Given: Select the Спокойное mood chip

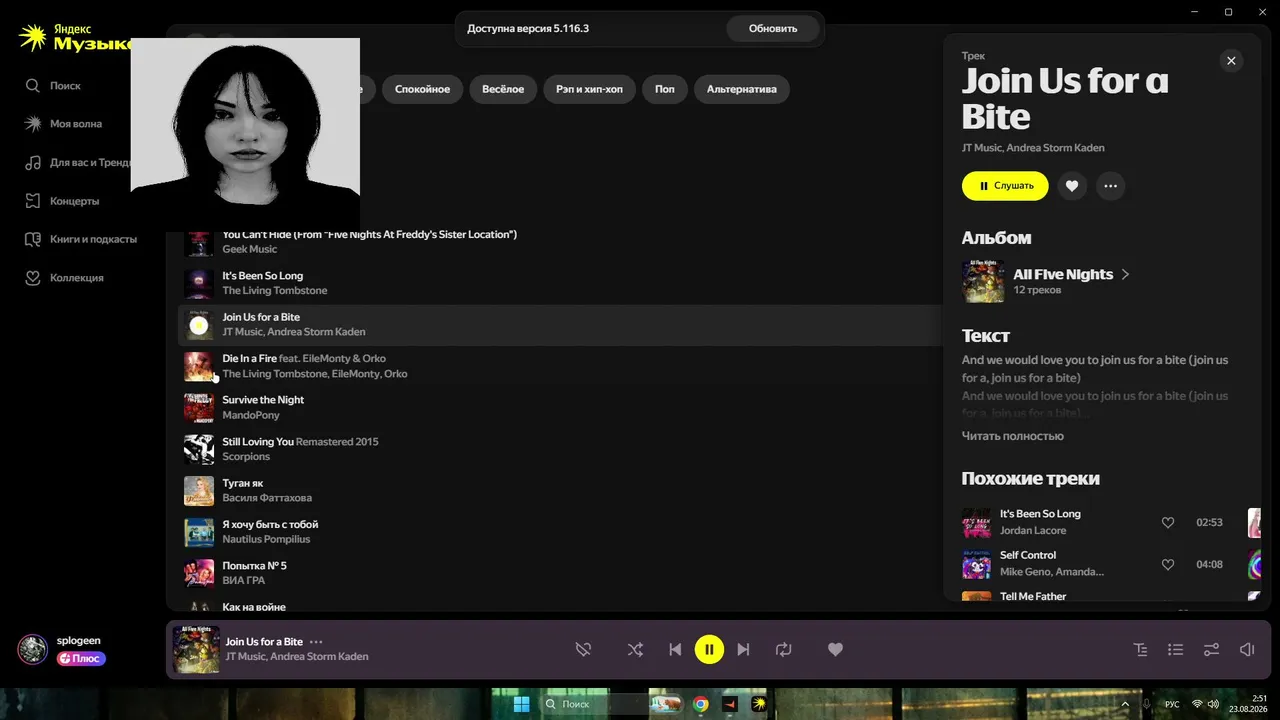Looking at the screenshot, I should coord(422,89).
